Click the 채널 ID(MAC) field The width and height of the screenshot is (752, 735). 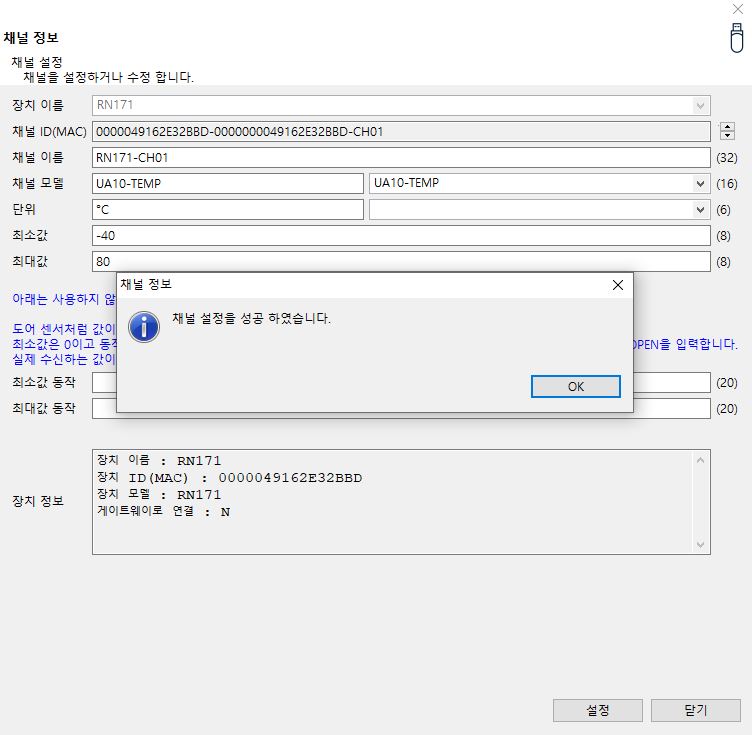click(x=401, y=131)
